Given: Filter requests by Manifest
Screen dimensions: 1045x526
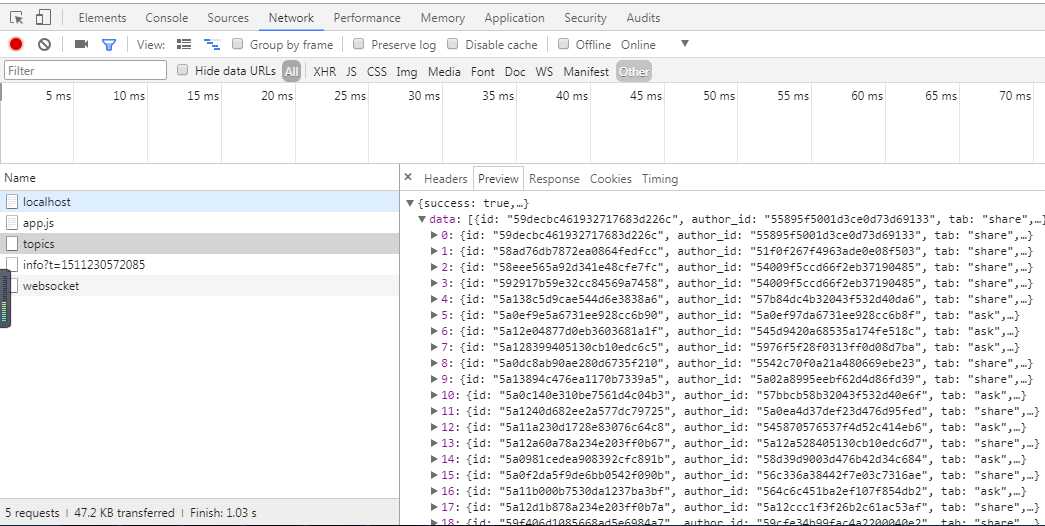Looking at the screenshot, I should pyautogui.click(x=586, y=71).
